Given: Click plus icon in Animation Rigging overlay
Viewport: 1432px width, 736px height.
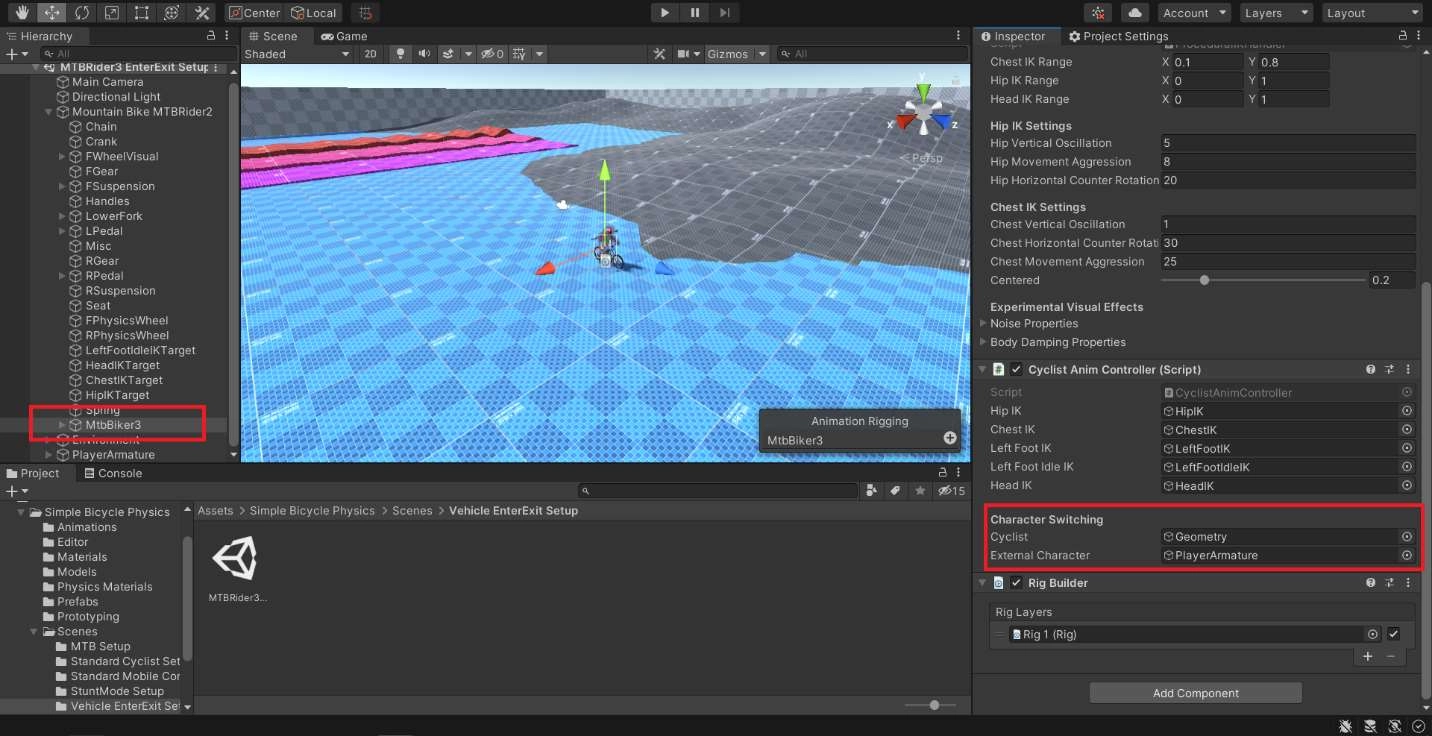Looking at the screenshot, I should pyautogui.click(x=949, y=438).
